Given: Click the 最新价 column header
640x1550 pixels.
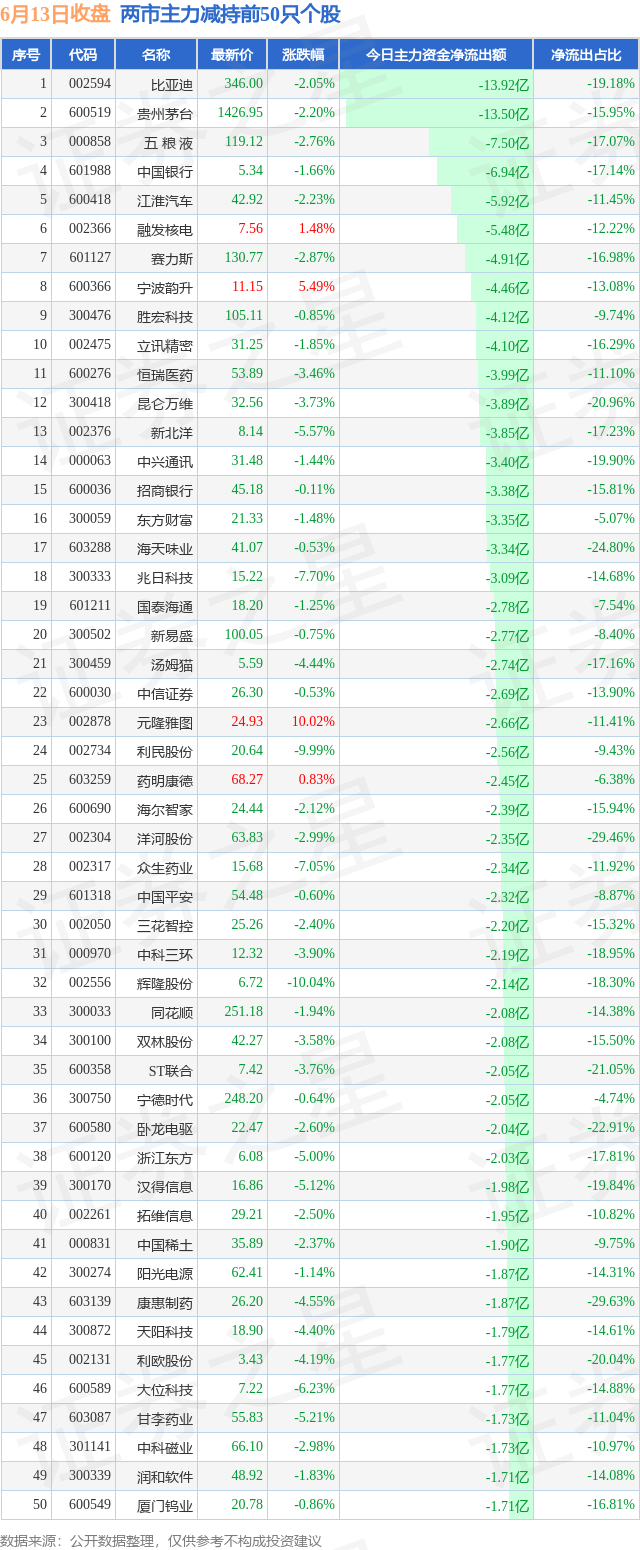Looking at the screenshot, I should (x=232, y=55).
